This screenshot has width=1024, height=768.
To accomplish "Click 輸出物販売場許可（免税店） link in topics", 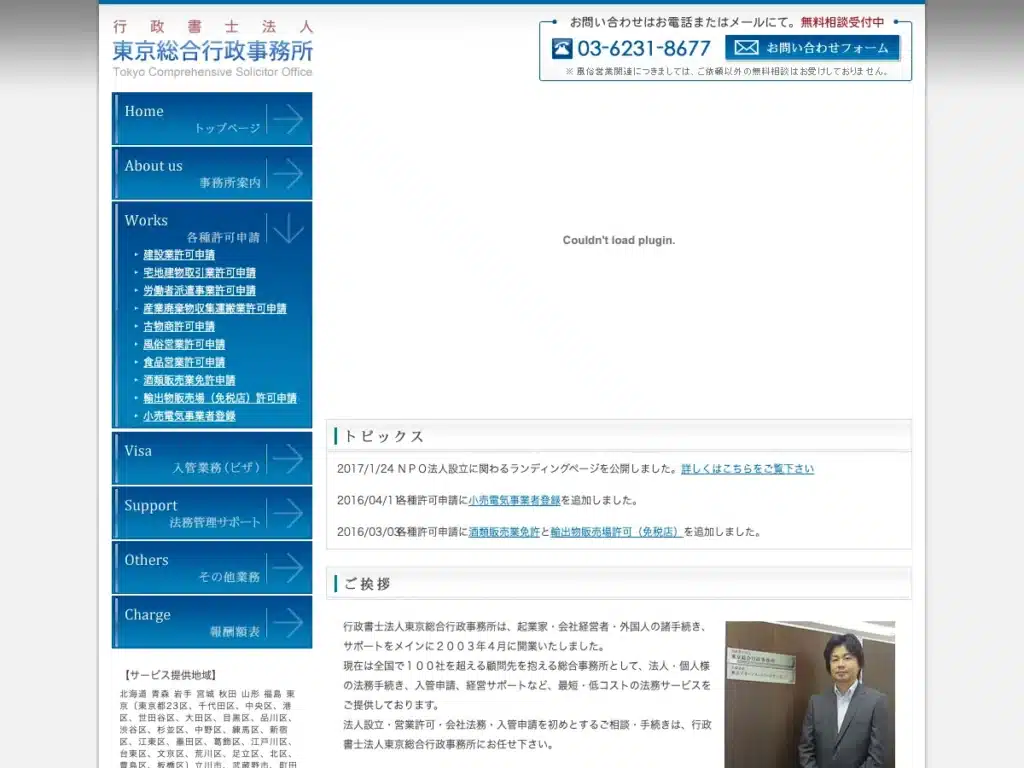I will click(616, 532).
